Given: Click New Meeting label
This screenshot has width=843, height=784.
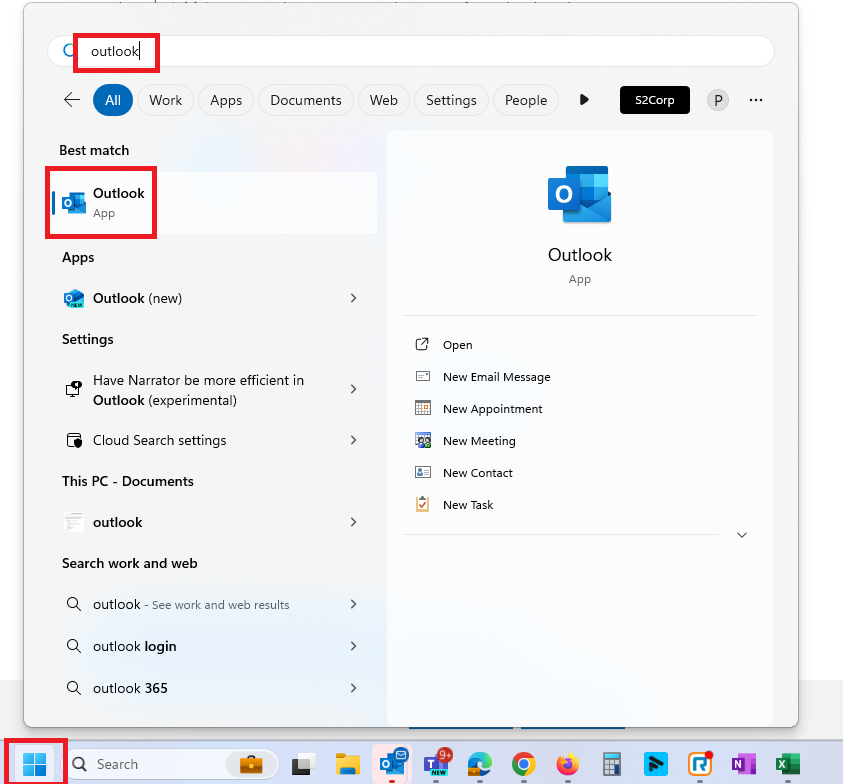Looking at the screenshot, I should 479,441.
